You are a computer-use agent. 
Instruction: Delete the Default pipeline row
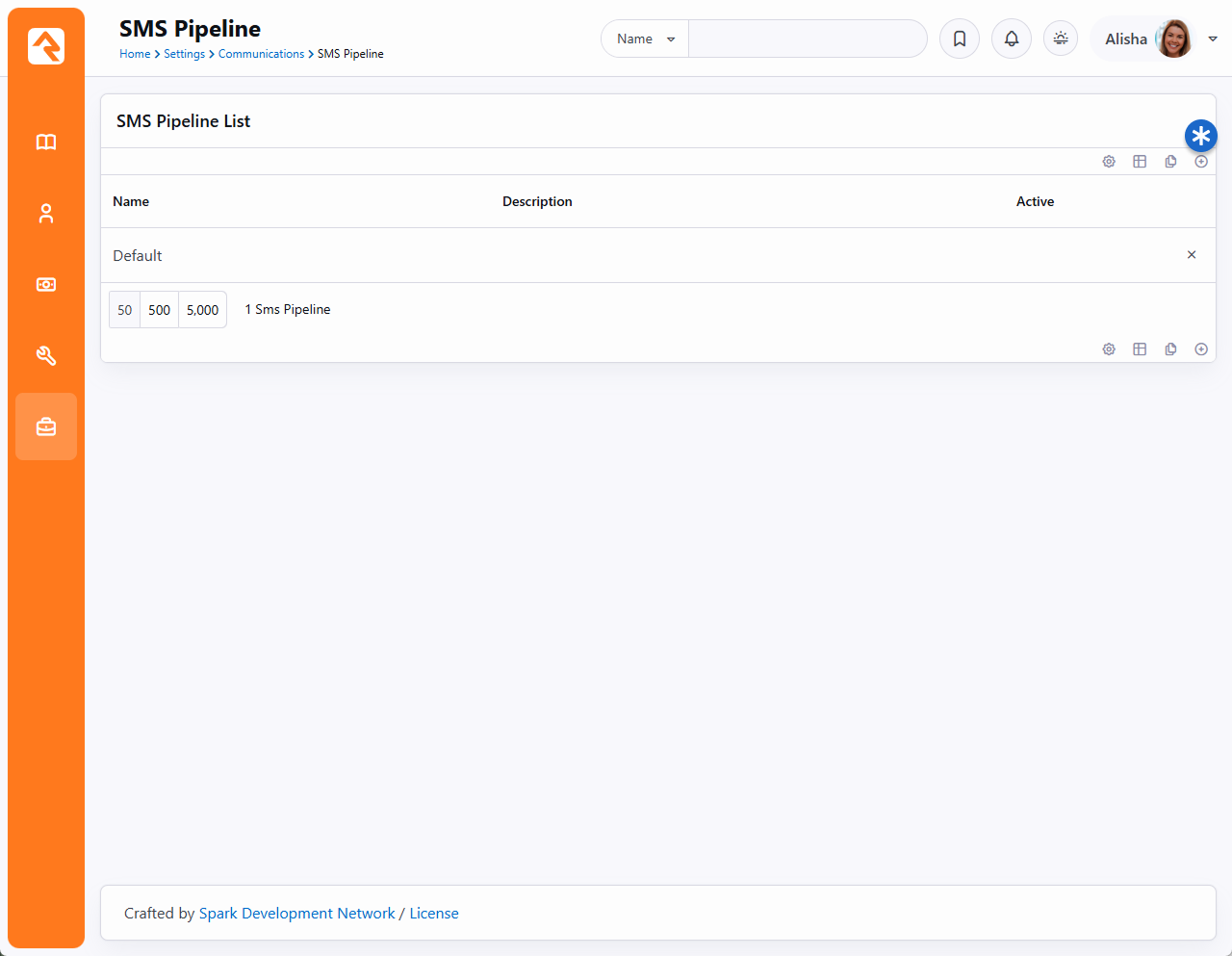(1192, 255)
